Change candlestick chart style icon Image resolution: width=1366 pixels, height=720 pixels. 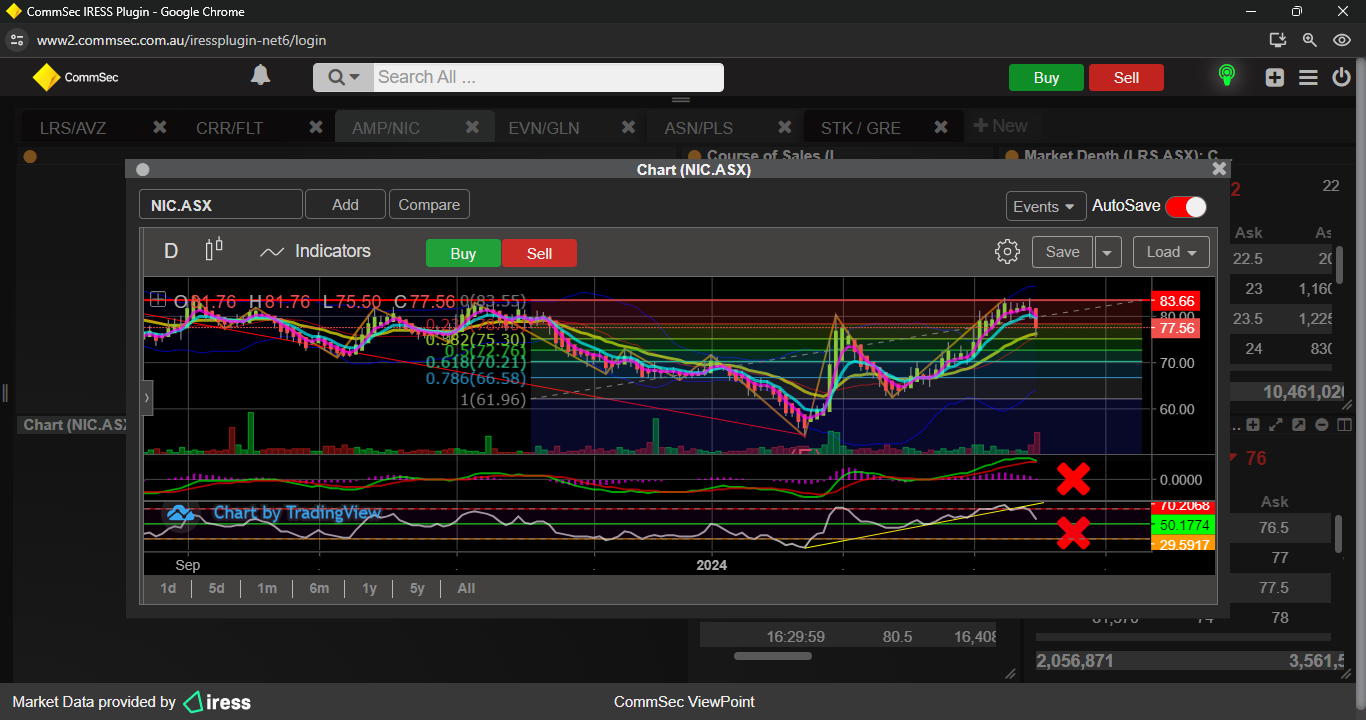click(214, 250)
